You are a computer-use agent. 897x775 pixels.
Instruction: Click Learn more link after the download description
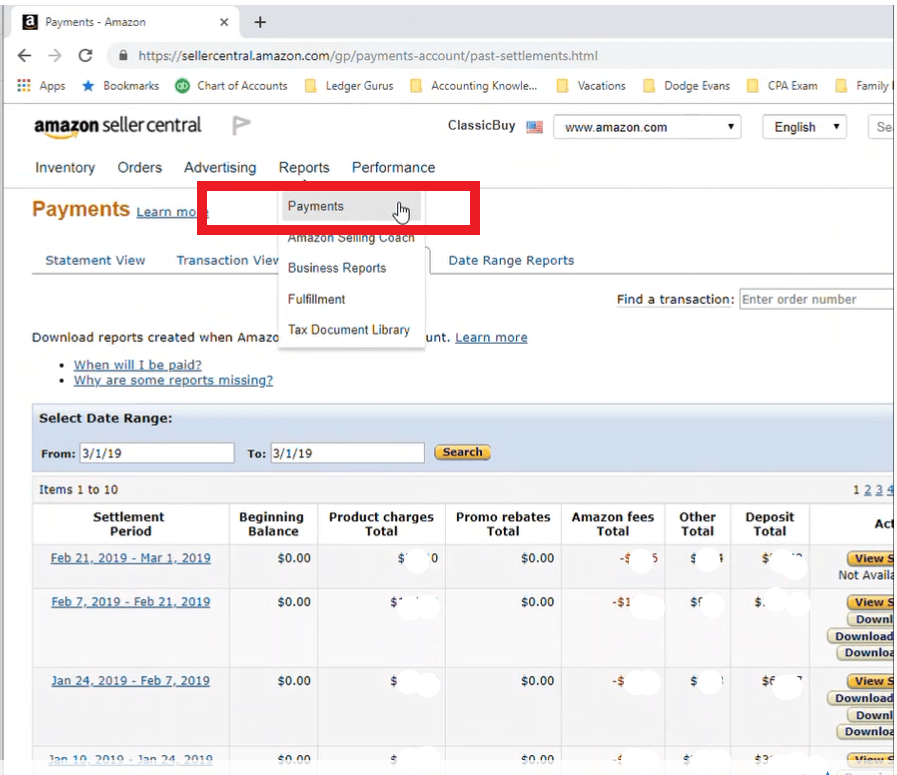point(491,337)
